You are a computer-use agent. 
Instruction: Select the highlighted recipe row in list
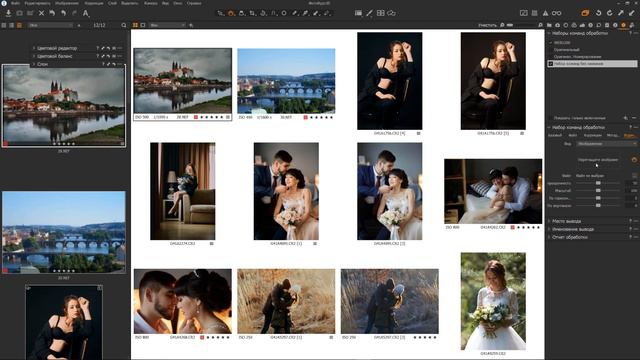coord(592,64)
